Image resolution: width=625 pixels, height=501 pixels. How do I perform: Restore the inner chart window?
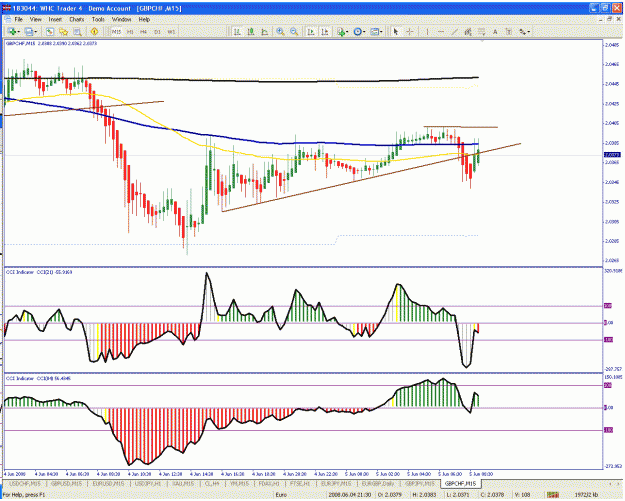[x=609, y=19]
